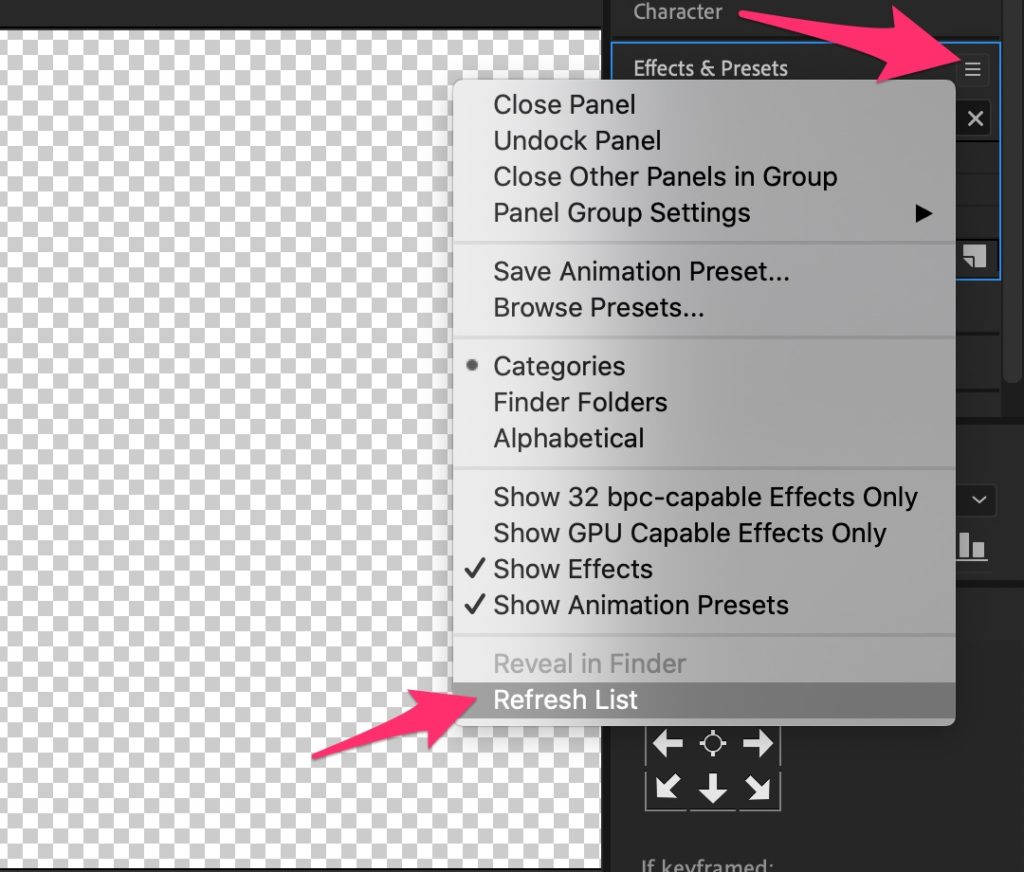Open dropdown chevron on the right panel
This screenshot has width=1024, height=872.
point(978,500)
